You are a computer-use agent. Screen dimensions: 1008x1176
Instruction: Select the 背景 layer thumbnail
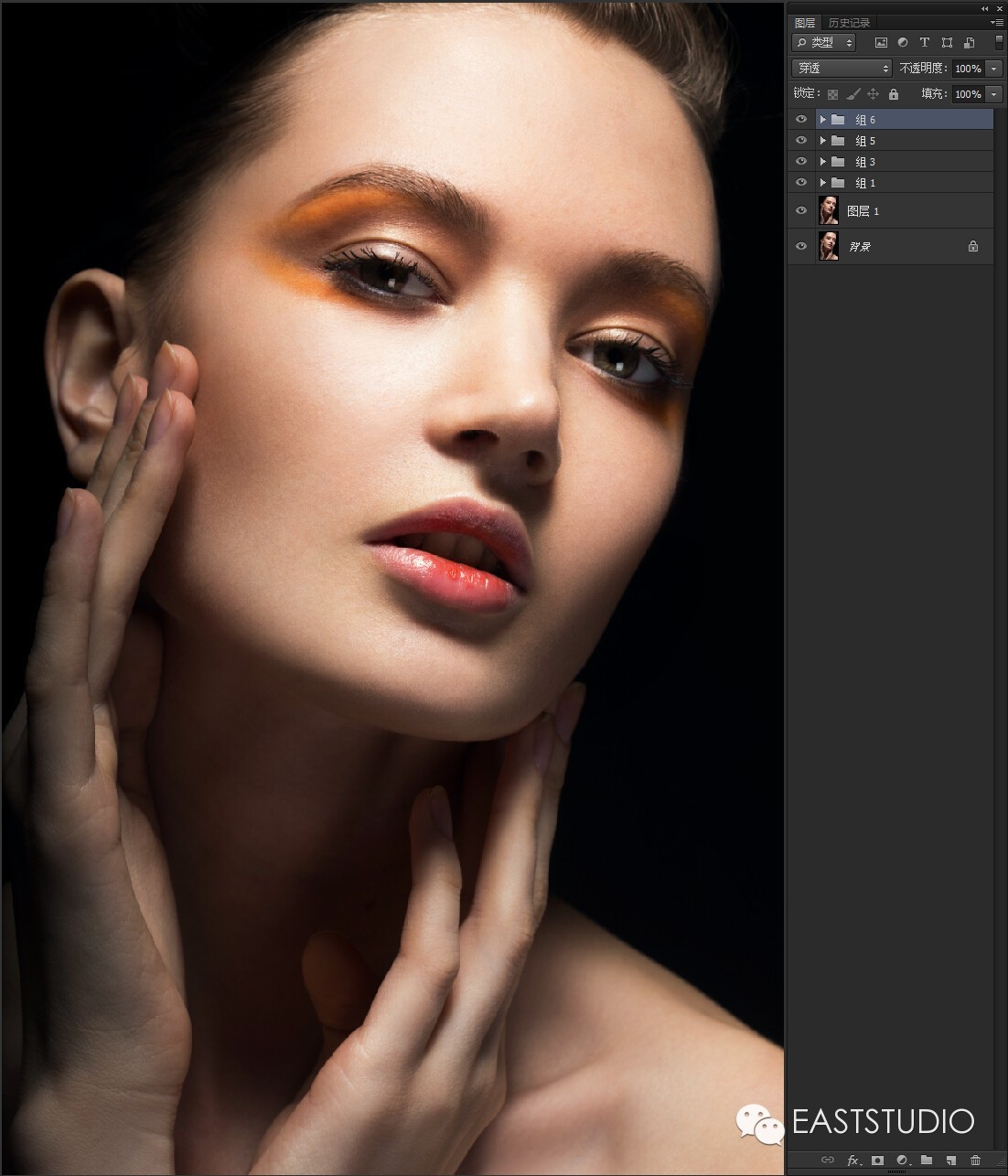(829, 246)
